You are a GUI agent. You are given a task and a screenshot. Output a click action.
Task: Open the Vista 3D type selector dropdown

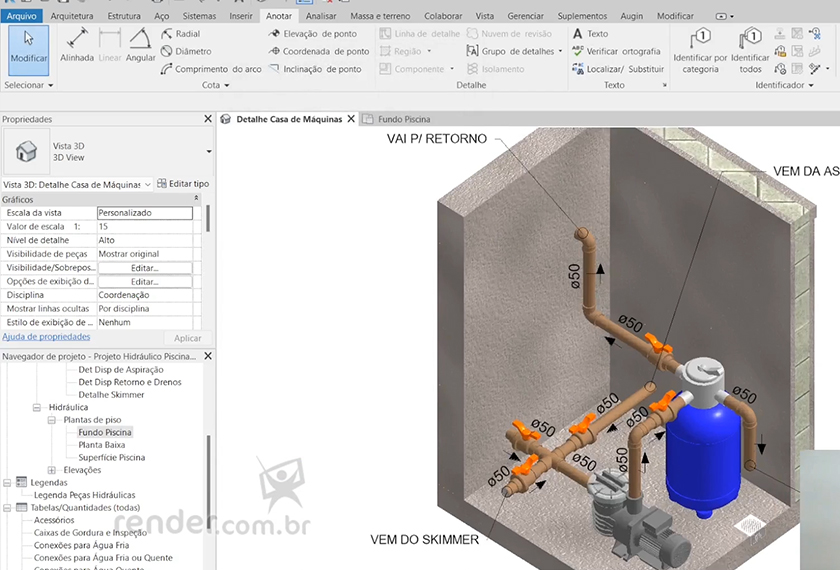209,151
